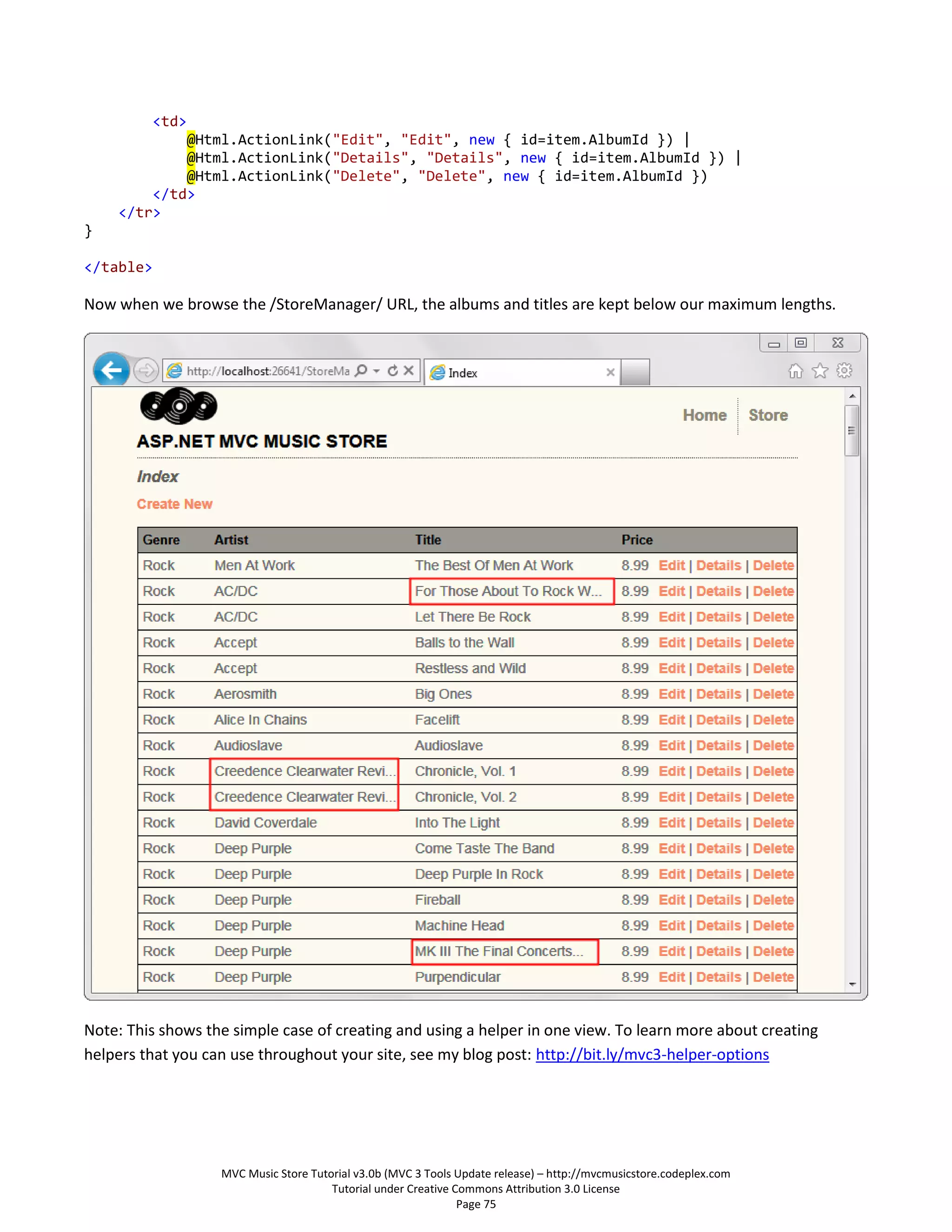The width and height of the screenshot is (952, 1232).
Task: Open Details for Let There Be Rock
Action: tap(719, 617)
